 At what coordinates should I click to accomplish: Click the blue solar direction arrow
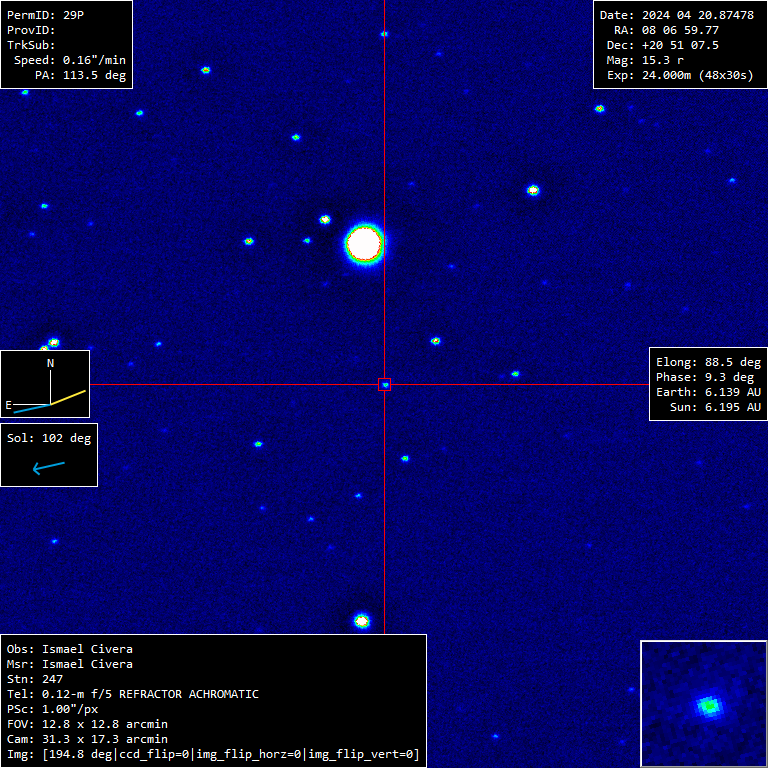48,467
